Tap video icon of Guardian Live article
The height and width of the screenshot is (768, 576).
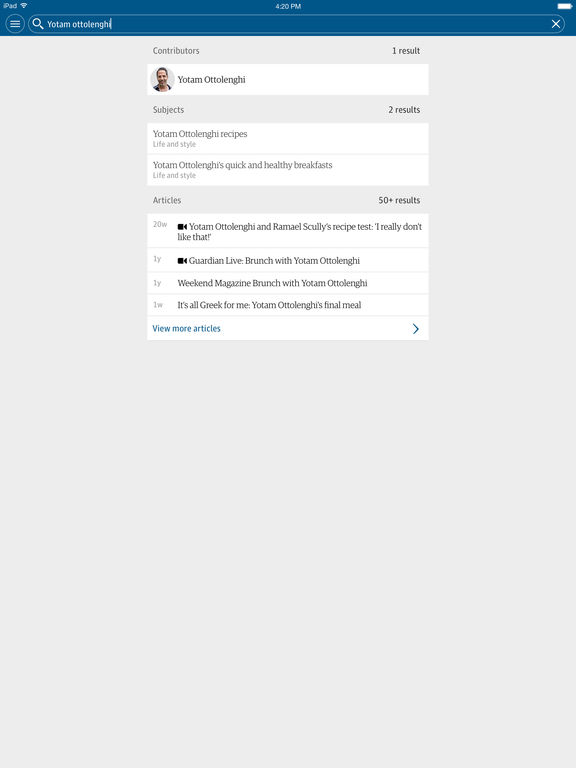182,261
